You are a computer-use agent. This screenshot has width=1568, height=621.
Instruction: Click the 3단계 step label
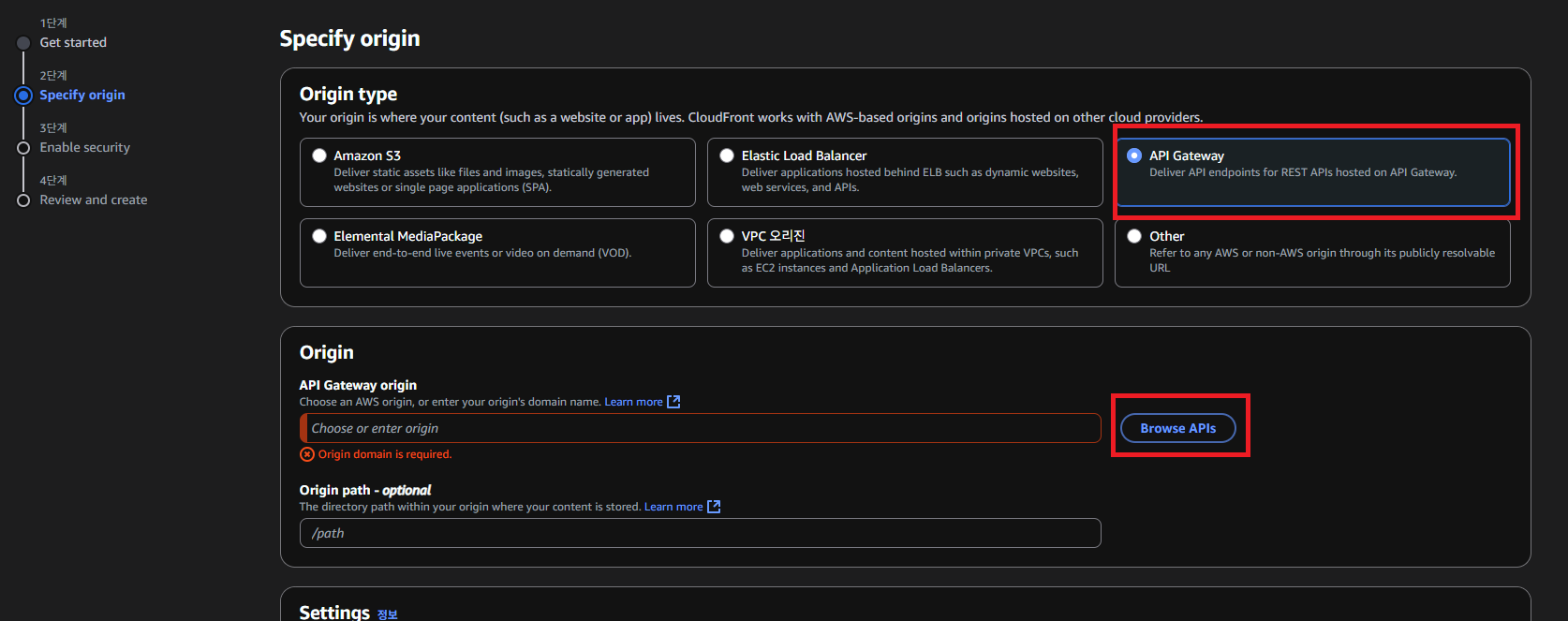click(53, 127)
